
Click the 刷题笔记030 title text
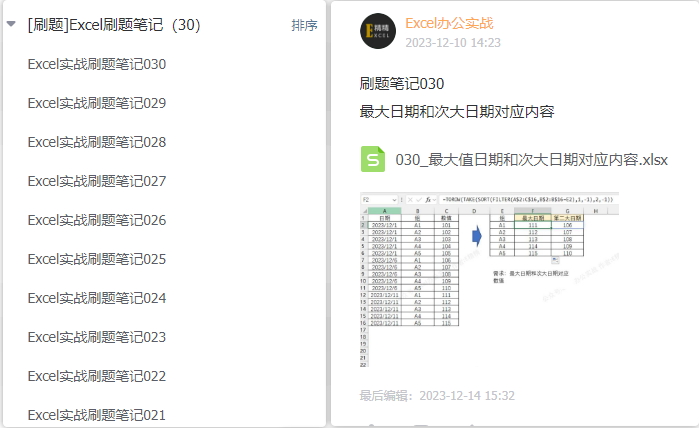(x=402, y=84)
